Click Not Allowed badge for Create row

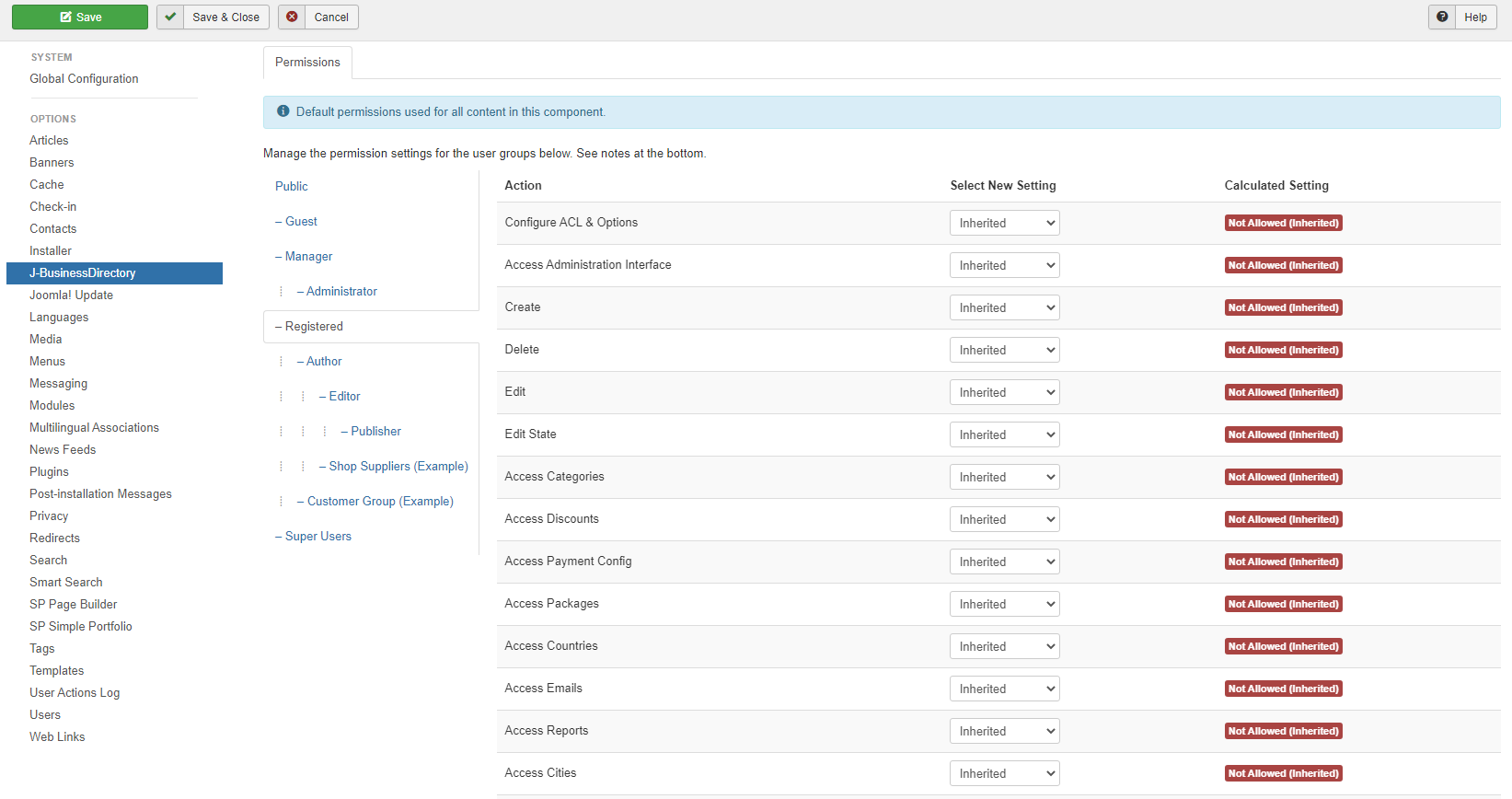1283,307
